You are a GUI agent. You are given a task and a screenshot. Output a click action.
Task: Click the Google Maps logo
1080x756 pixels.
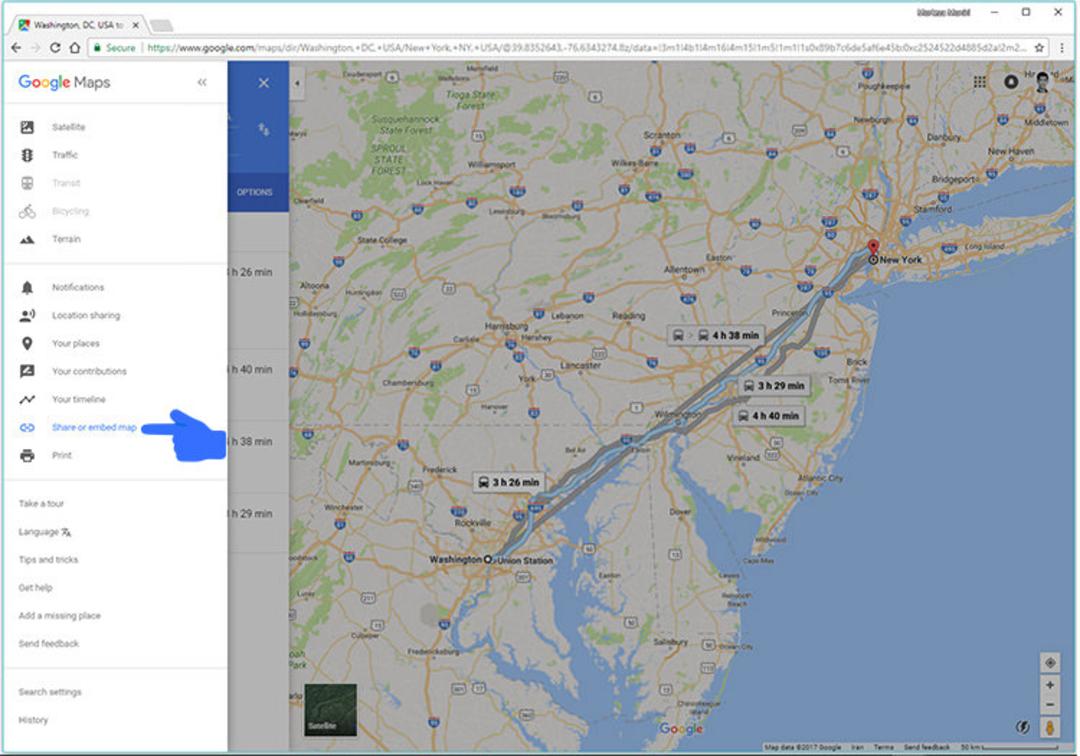click(64, 83)
